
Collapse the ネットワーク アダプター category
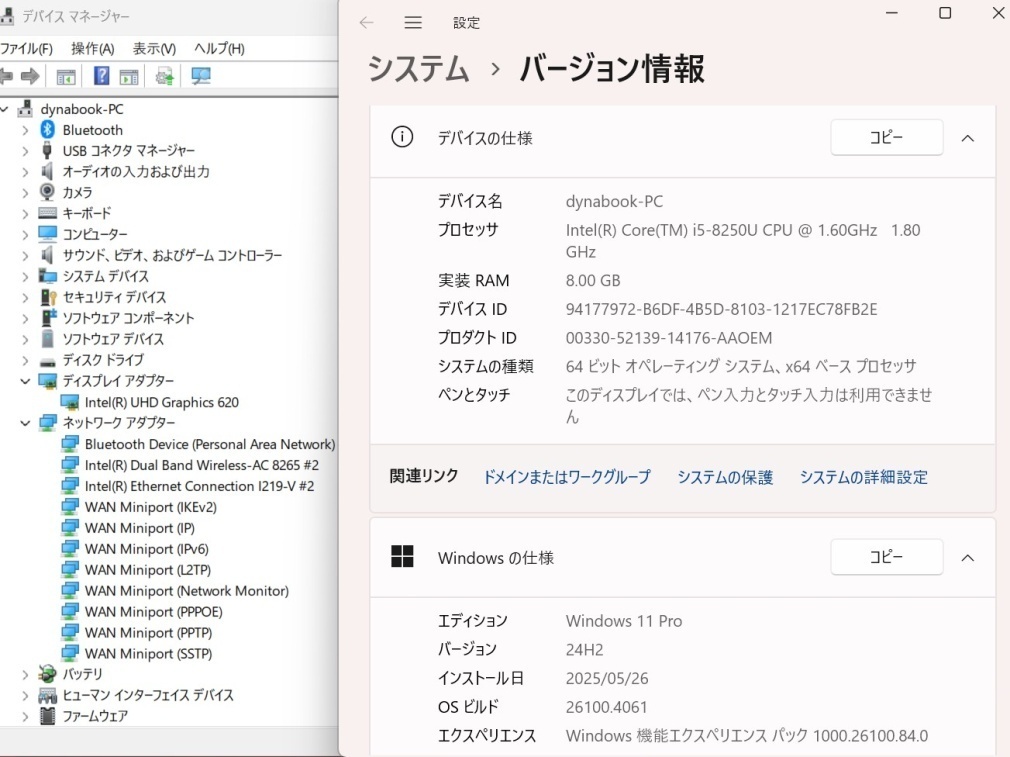tap(23, 422)
